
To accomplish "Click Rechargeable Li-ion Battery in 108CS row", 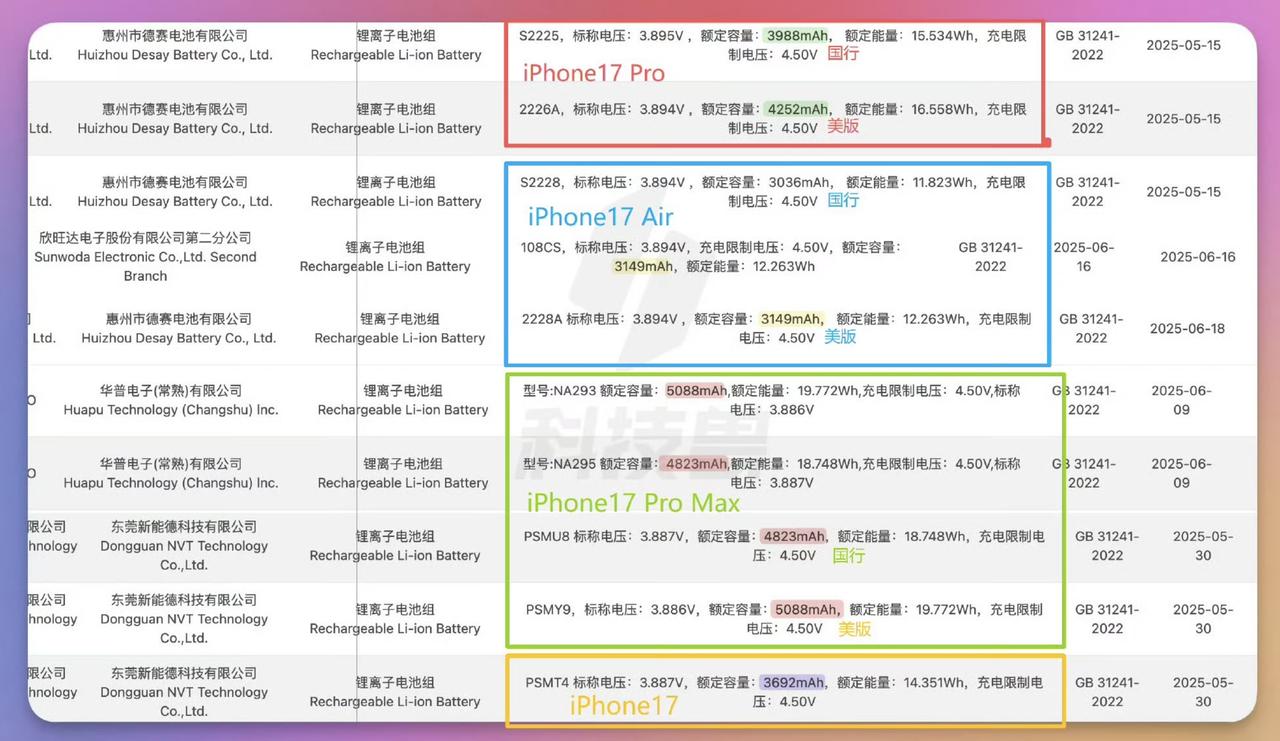I will (385, 266).
